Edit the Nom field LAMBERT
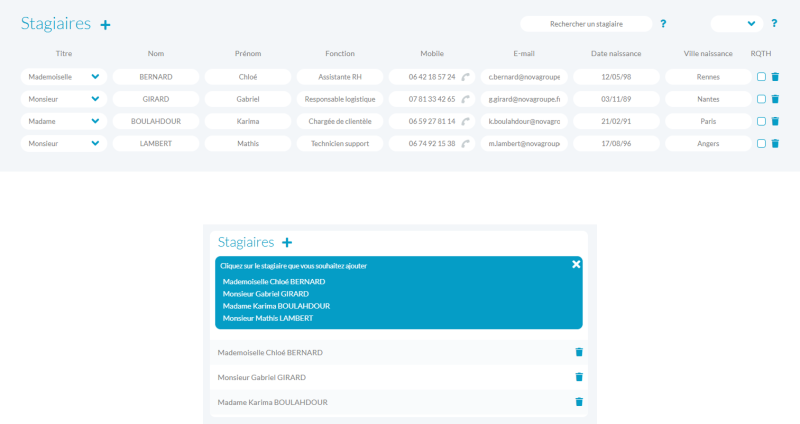The width and height of the screenshot is (800, 424). click(156, 143)
